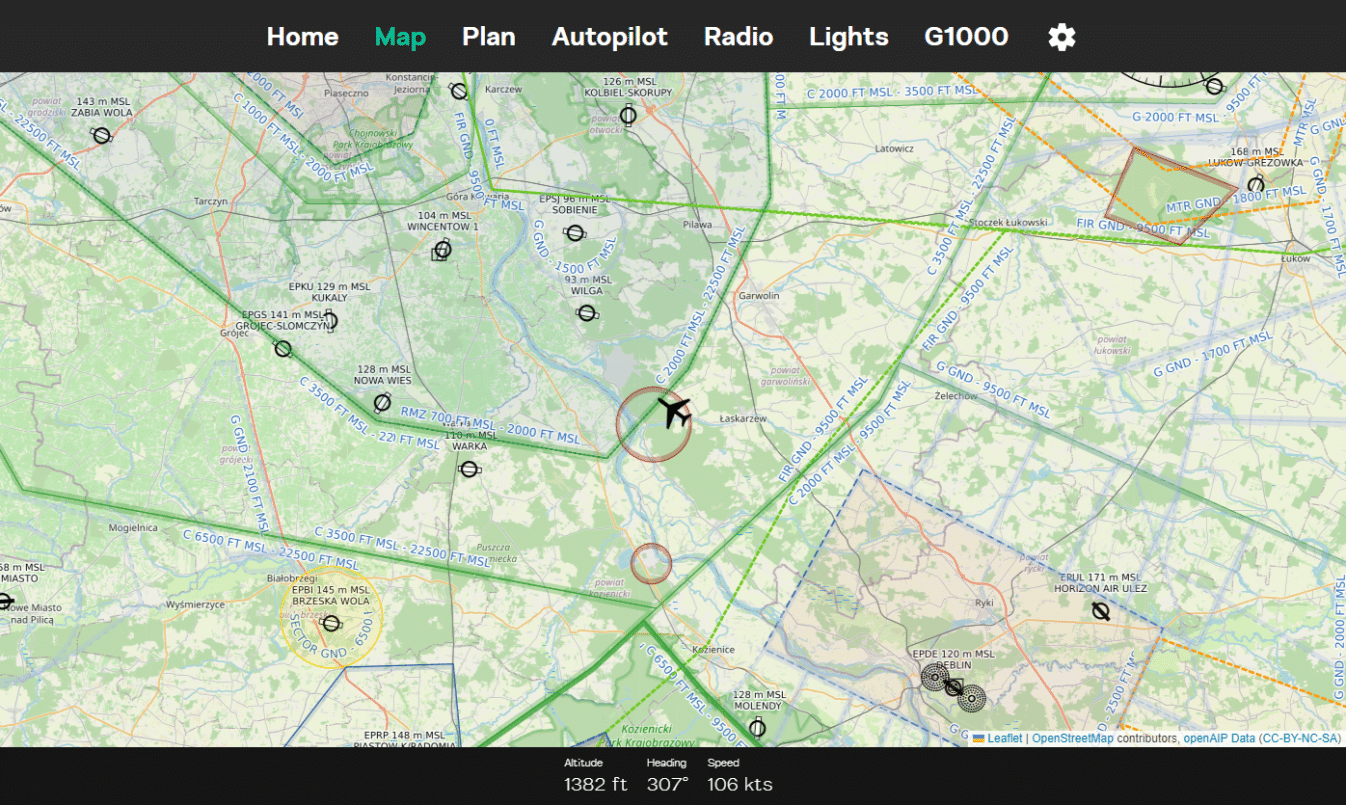Select the Wincentow 1 airfield marker
Viewport: 1346px width, 805px height.
[x=443, y=249]
